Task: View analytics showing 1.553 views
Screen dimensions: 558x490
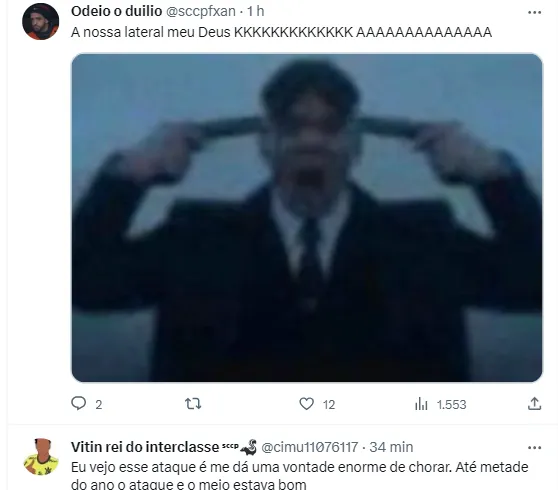Action: [x=440, y=404]
